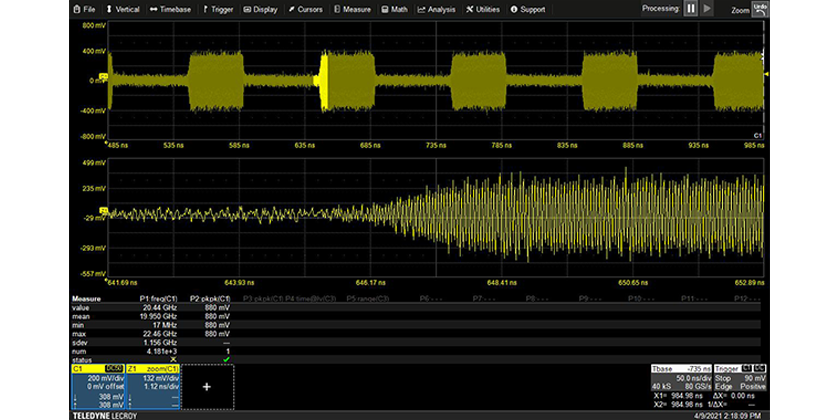This screenshot has height=420, width=840.
Task: Undo the last zoom action
Action: pyautogui.click(x=762, y=8)
